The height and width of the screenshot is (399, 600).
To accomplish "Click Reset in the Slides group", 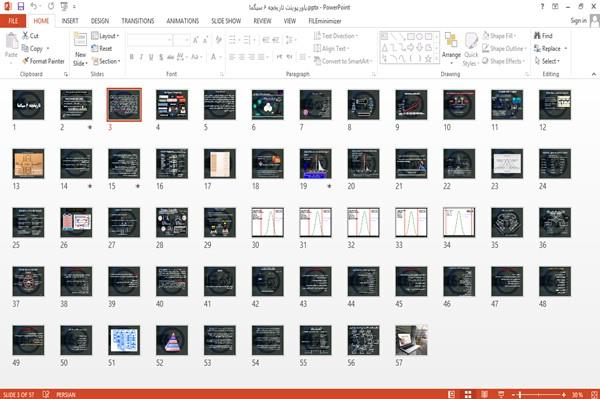I will 102,49.
